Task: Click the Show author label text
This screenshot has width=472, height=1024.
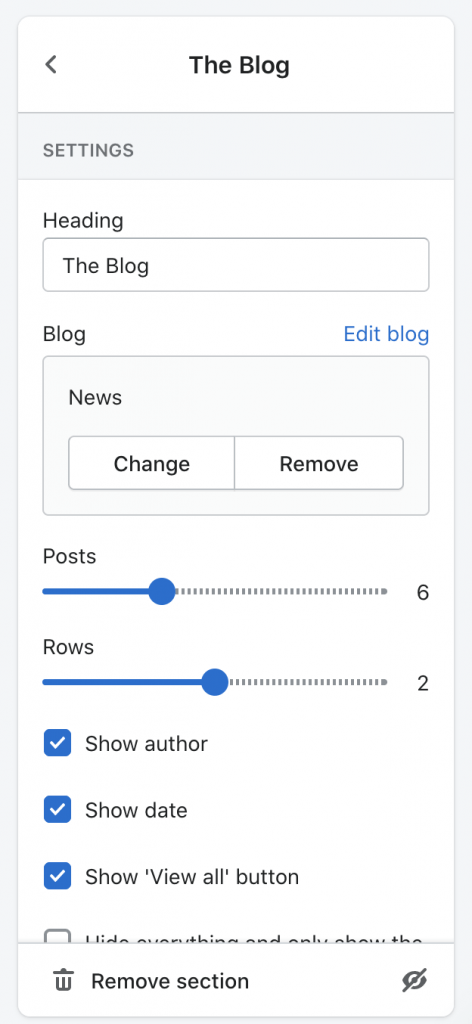Action: tap(146, 744)
